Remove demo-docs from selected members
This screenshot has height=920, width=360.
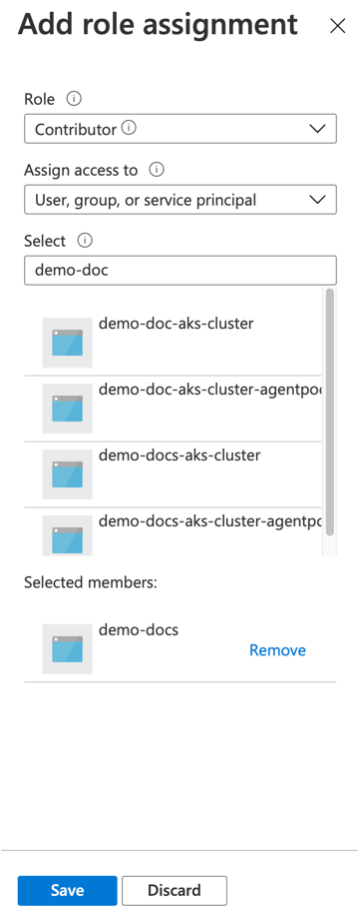(277, 650)
